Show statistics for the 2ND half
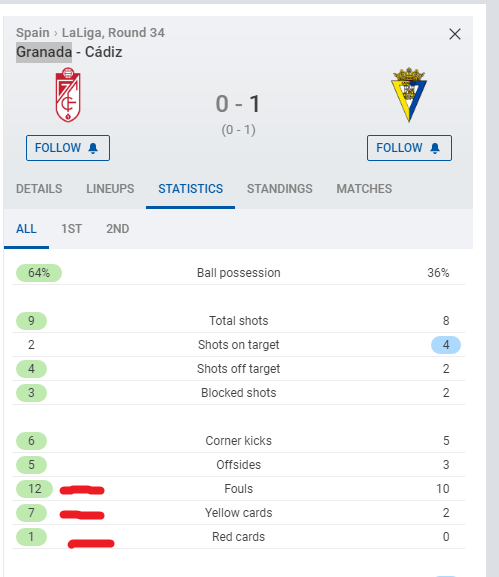Image resolution: width=499 pixels, height=577 pixels. click(x=118, y=229)
